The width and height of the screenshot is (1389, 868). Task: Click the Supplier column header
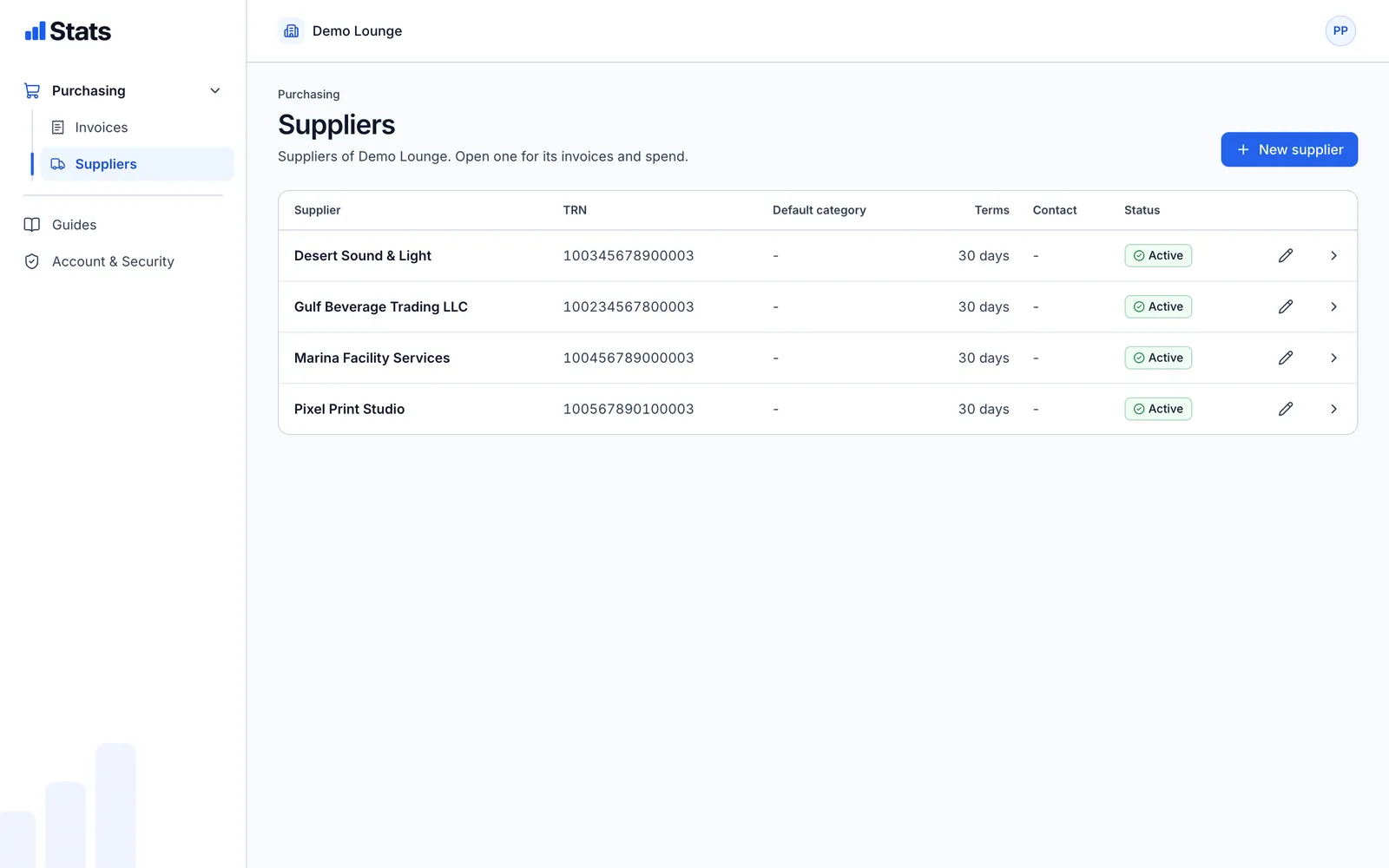tap(318, 210)
